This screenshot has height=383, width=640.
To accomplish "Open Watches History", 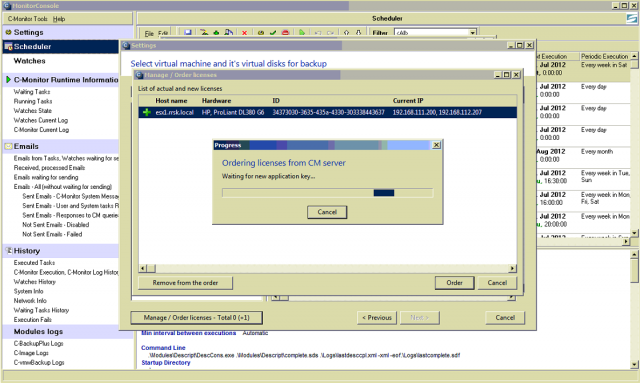I will coord(35,282).
